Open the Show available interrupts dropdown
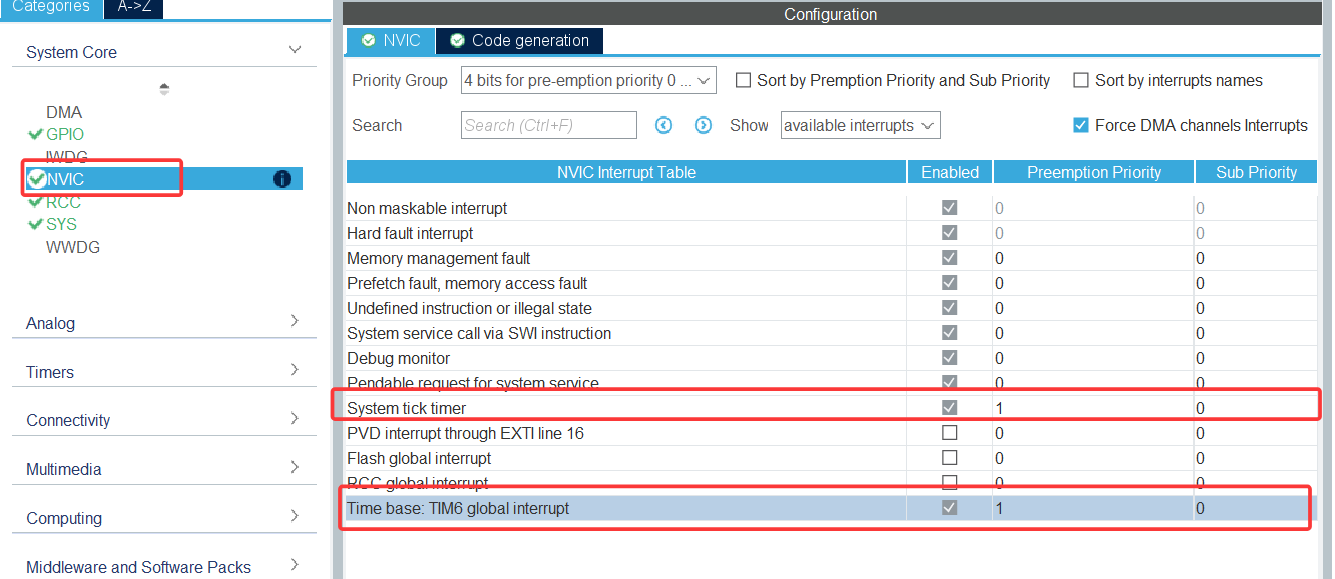Viewport: 1335px width, 579px height. pyautogui.click(x=861, y=125)
